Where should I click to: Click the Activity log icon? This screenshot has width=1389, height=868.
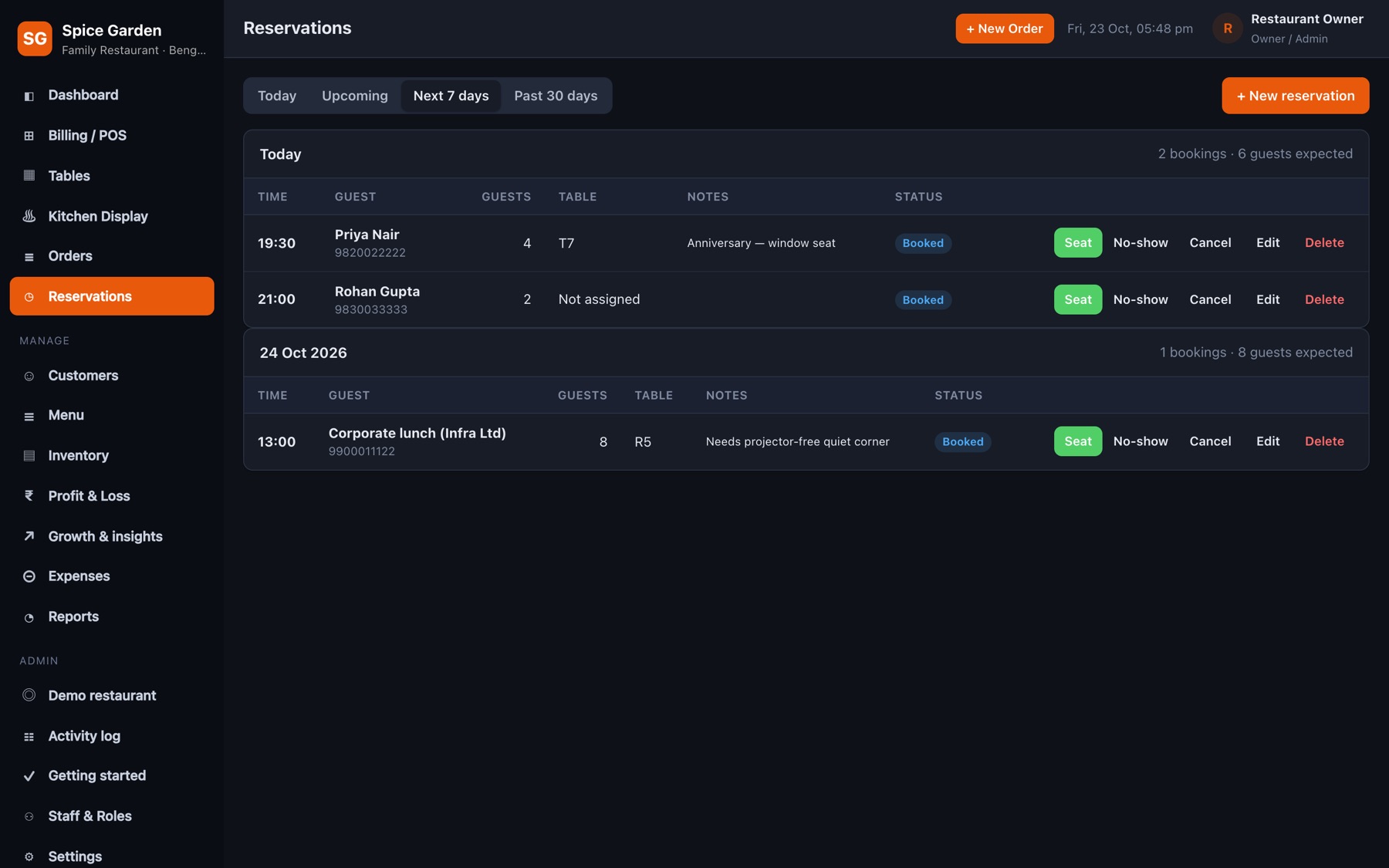point(29,736)
